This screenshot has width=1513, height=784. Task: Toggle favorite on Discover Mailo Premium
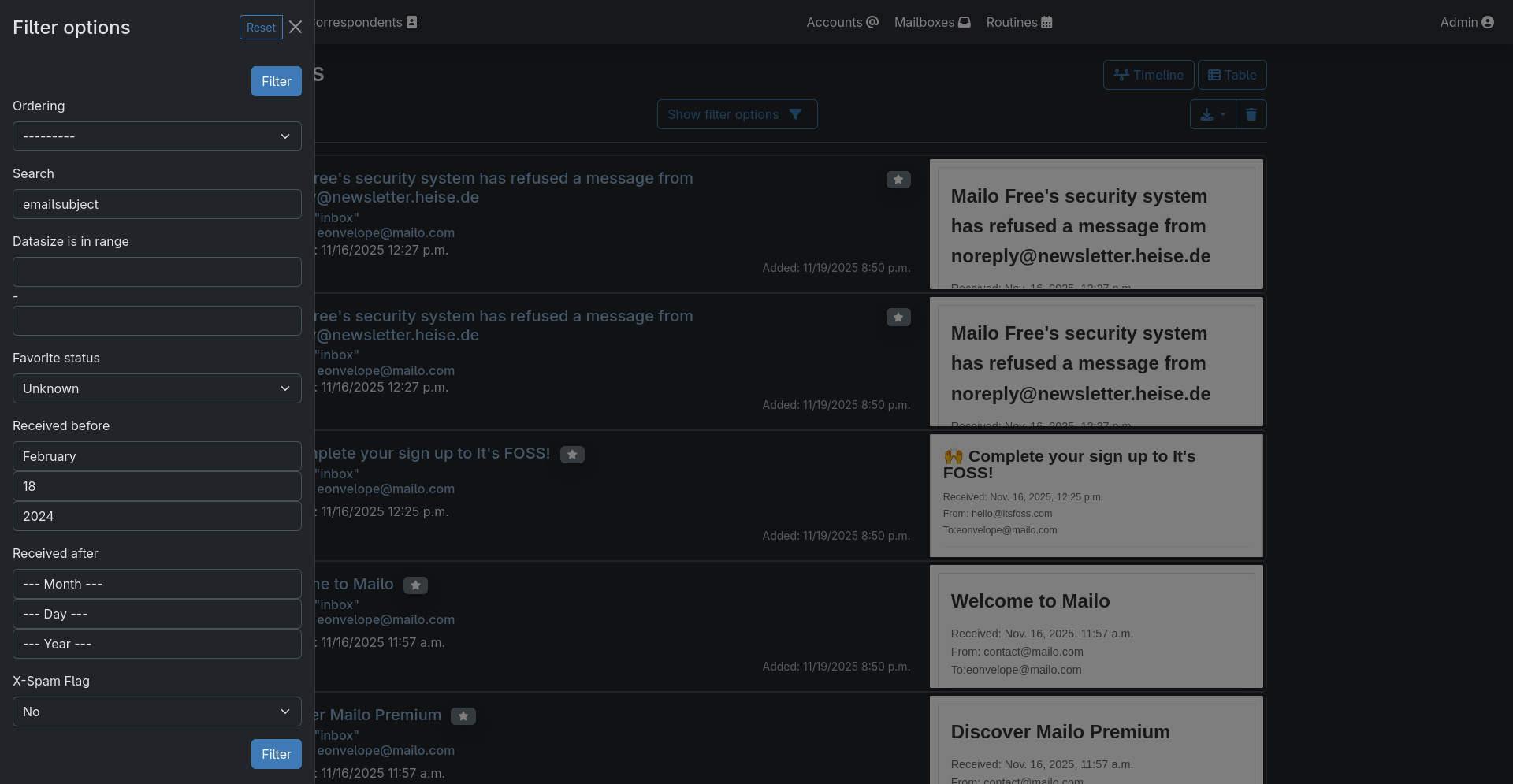[x=463, y=716]
